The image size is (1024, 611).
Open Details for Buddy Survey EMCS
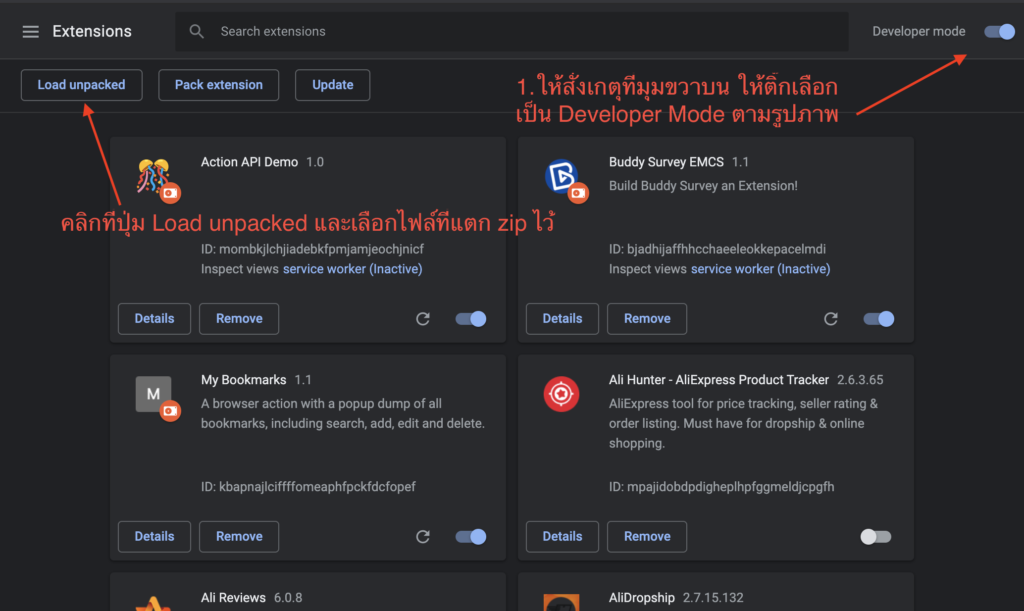click(562, 319)
